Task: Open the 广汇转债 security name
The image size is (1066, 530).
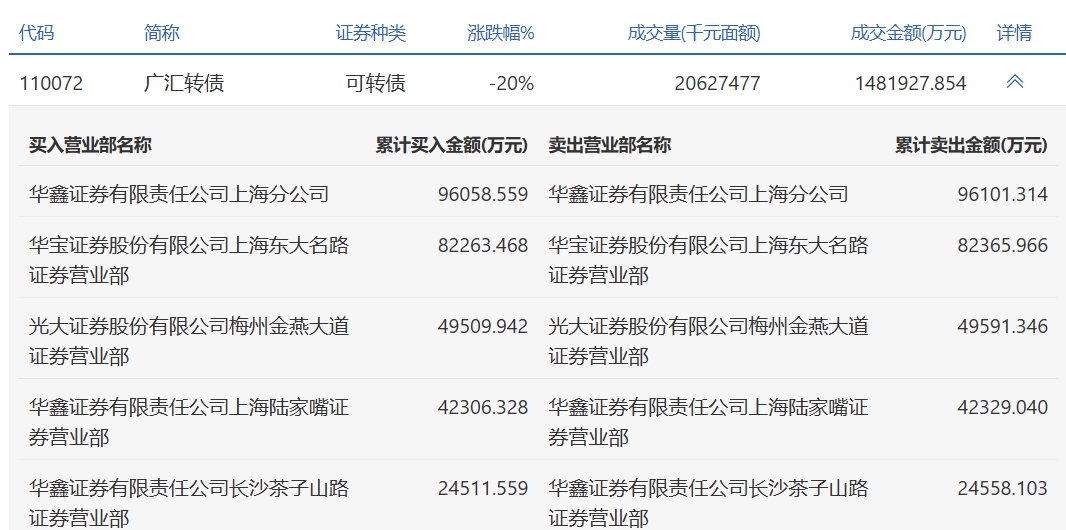Action: 184,83
